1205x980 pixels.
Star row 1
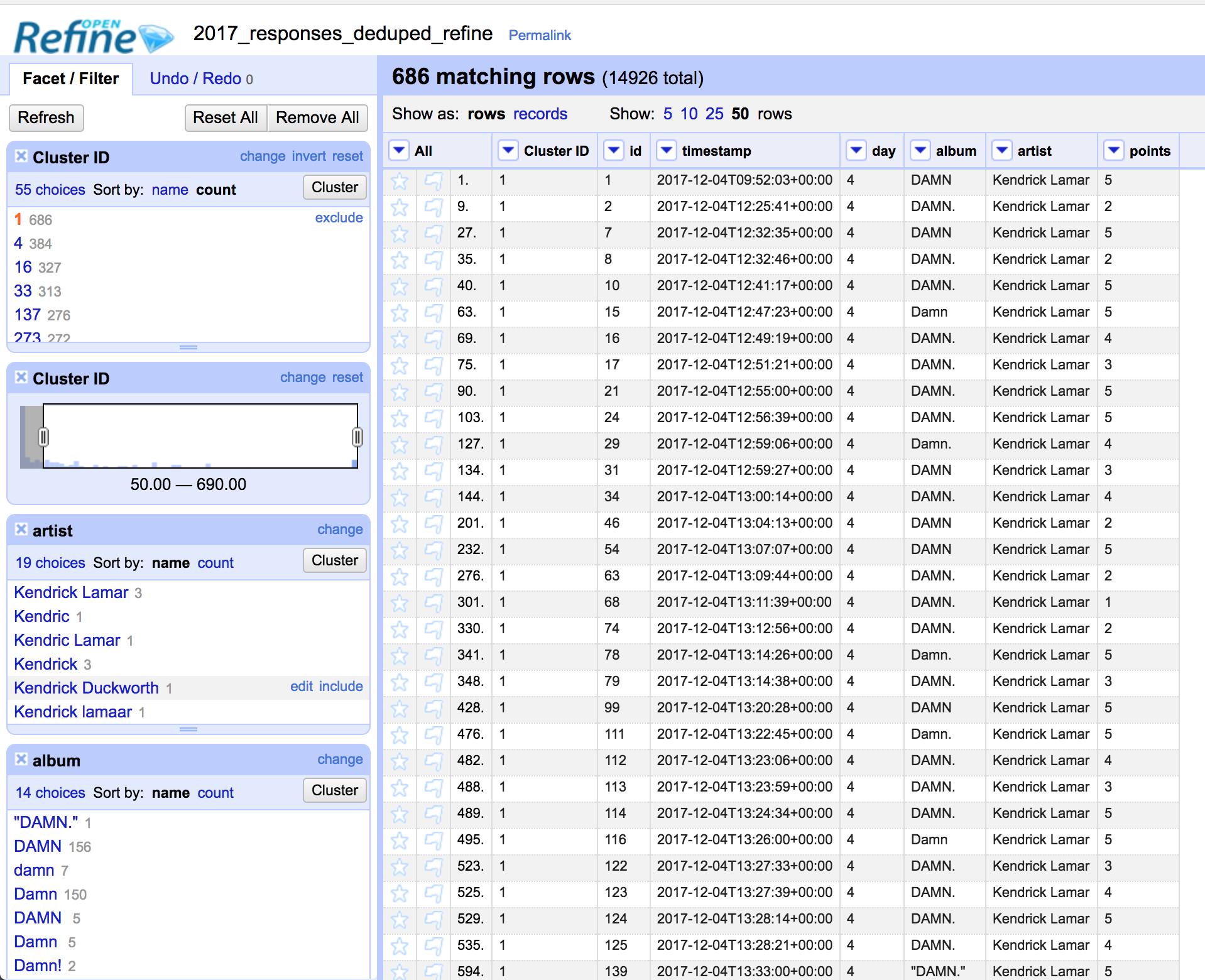pyautogui.click(x=400, y=181)
